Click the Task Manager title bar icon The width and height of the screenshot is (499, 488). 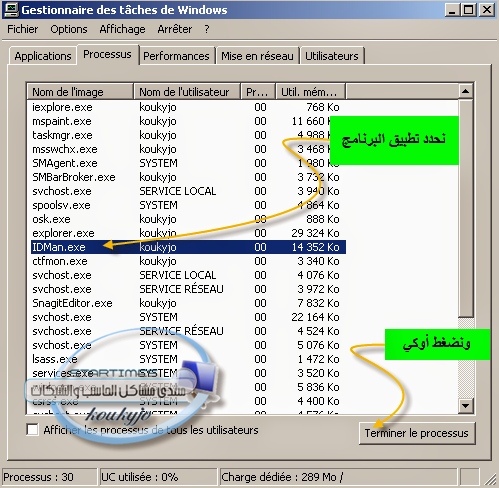(x=11, y=10)
